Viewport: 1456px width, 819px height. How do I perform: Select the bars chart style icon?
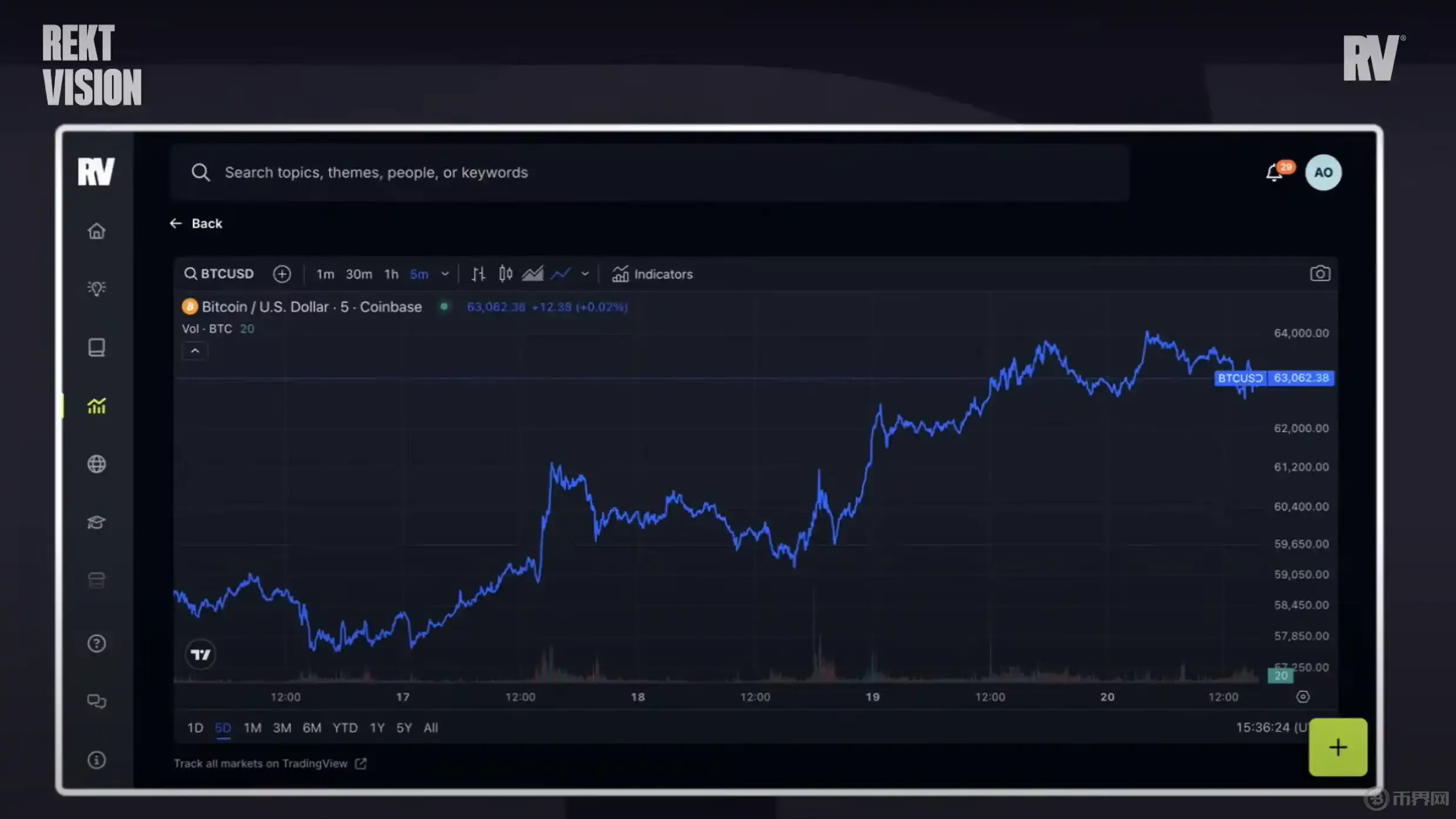[x=478, y=274]
